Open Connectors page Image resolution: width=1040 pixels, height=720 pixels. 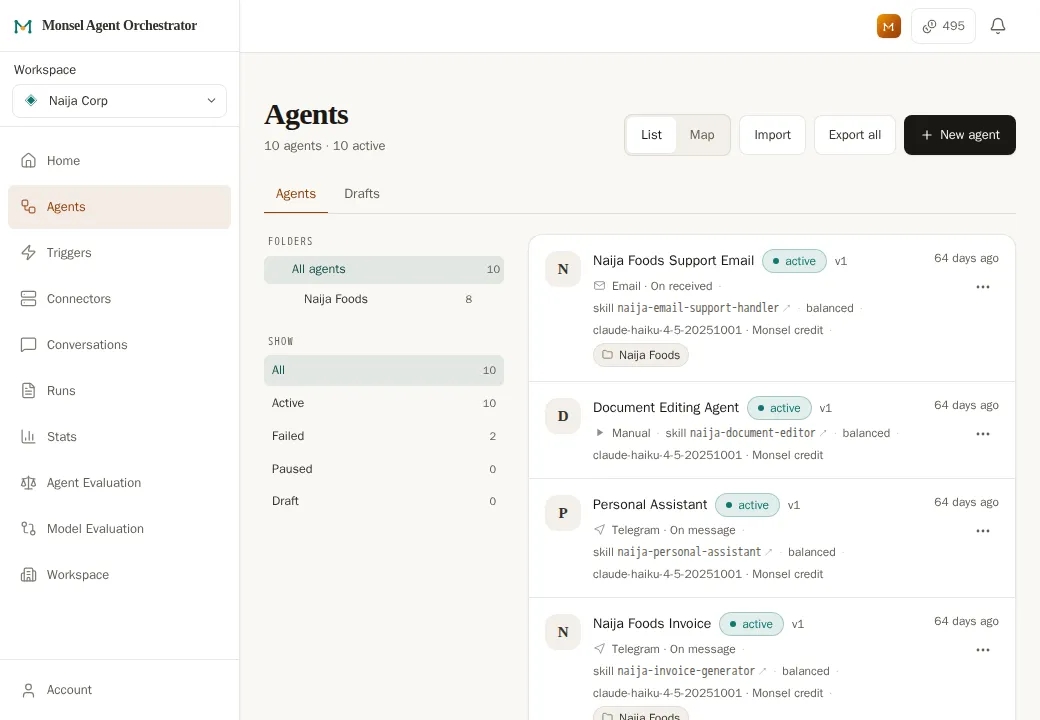119,299
